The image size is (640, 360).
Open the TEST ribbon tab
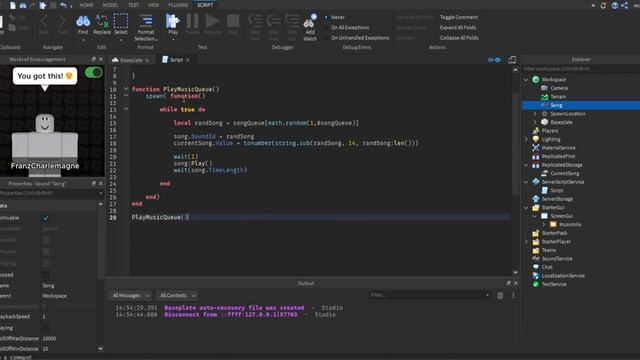[x=133, y=5]
